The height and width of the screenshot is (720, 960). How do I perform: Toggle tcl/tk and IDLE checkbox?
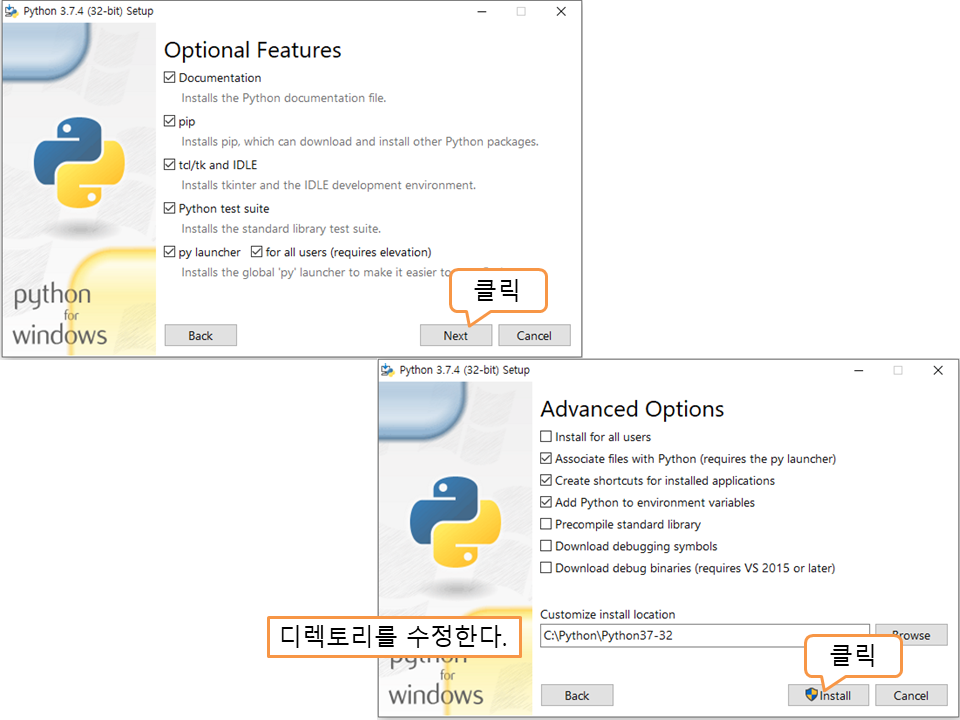(x=170, y=165)
